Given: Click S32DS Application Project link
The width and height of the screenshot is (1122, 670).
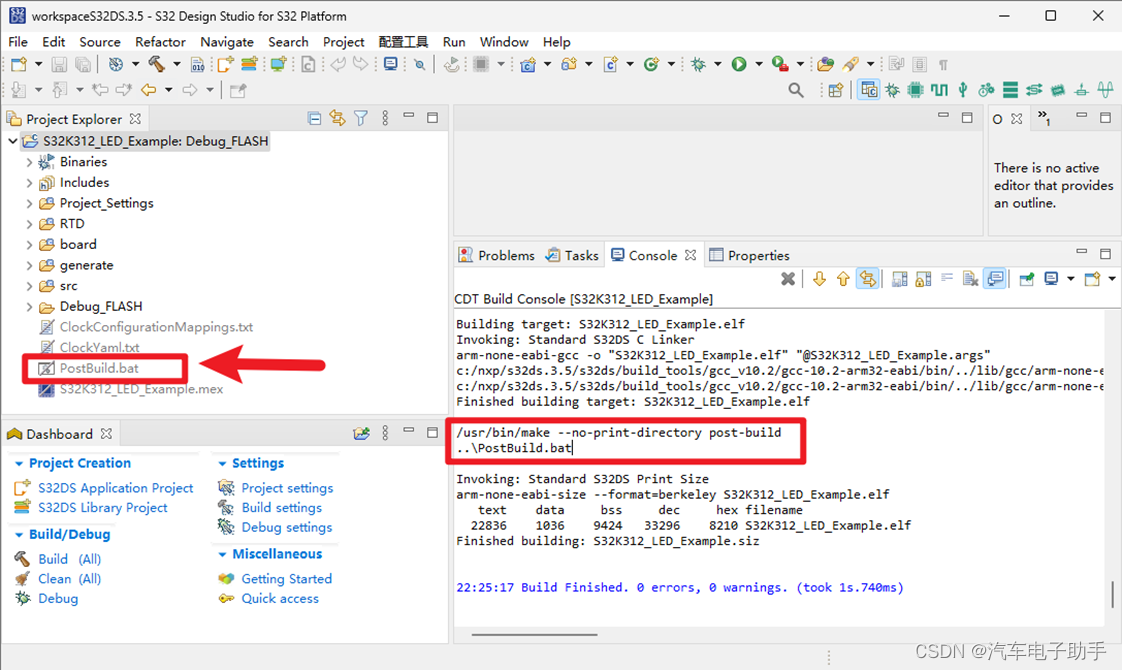Looking at the screenshot, I should coord(115,488).
